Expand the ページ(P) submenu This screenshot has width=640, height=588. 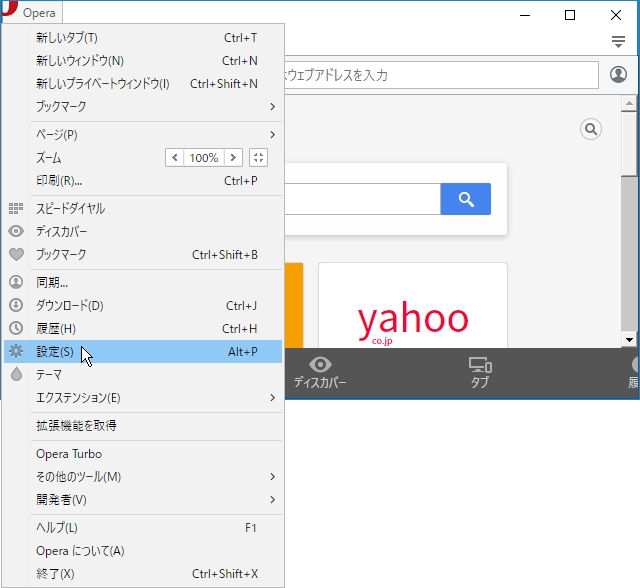tap(143, 135)
